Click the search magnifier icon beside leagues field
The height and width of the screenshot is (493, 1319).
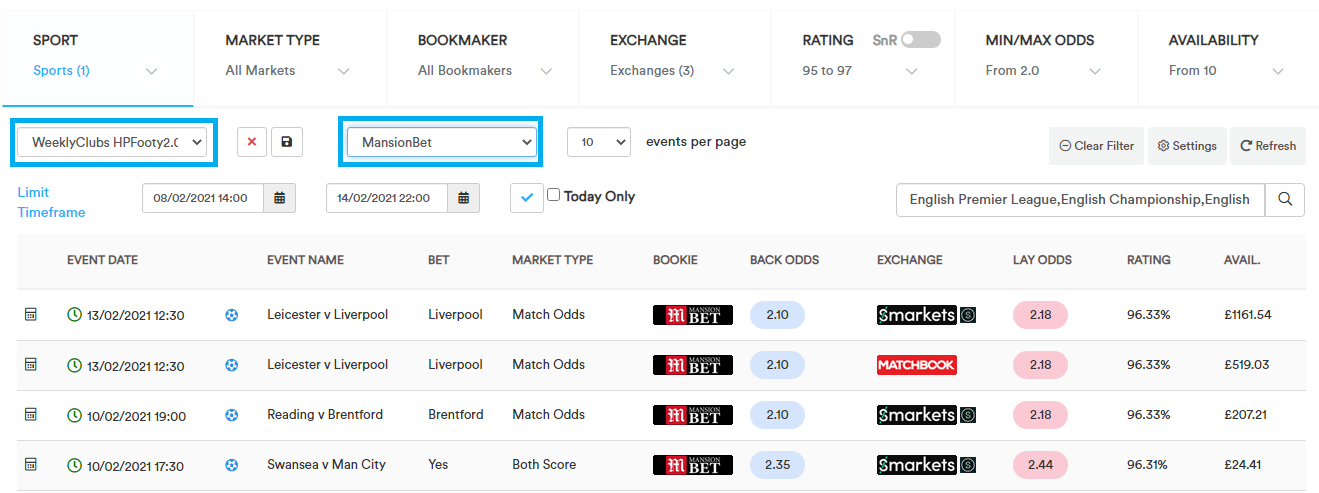tap(1285, 199)
